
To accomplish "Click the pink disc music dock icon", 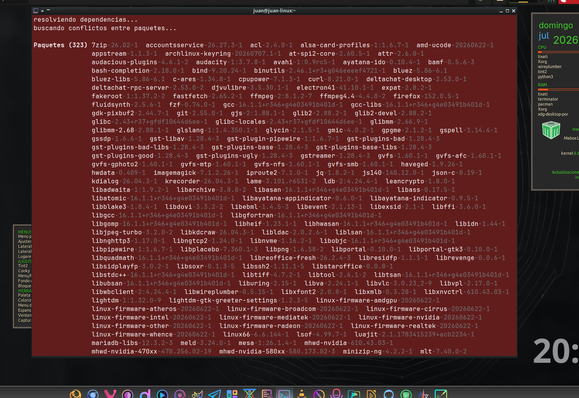I will pyautogui.click(x=180, y=394).
